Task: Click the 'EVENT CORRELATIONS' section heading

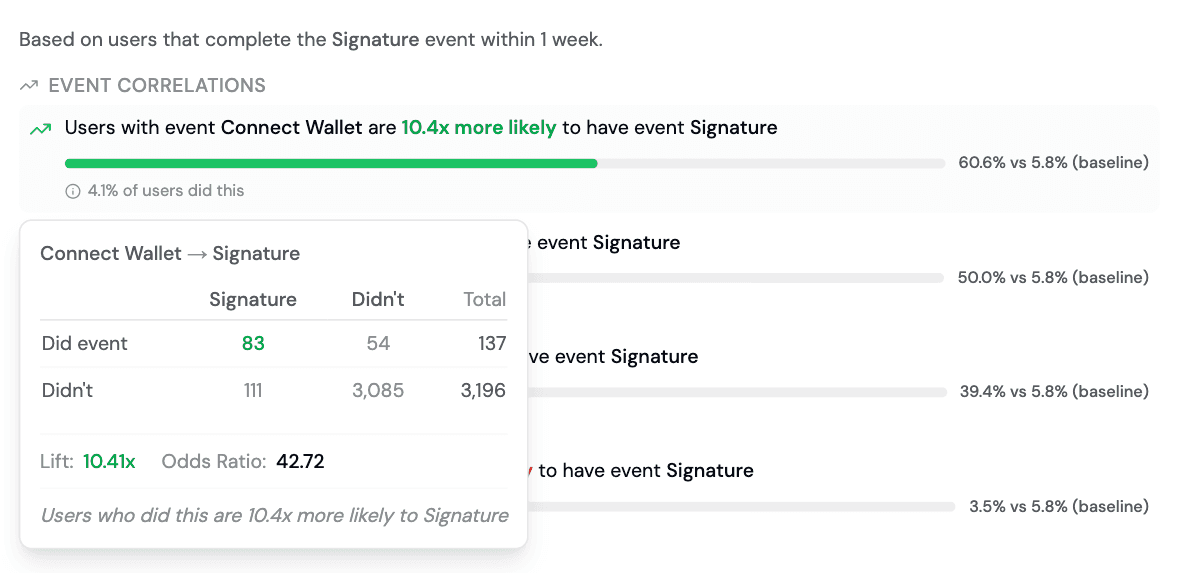Action: 157,86
